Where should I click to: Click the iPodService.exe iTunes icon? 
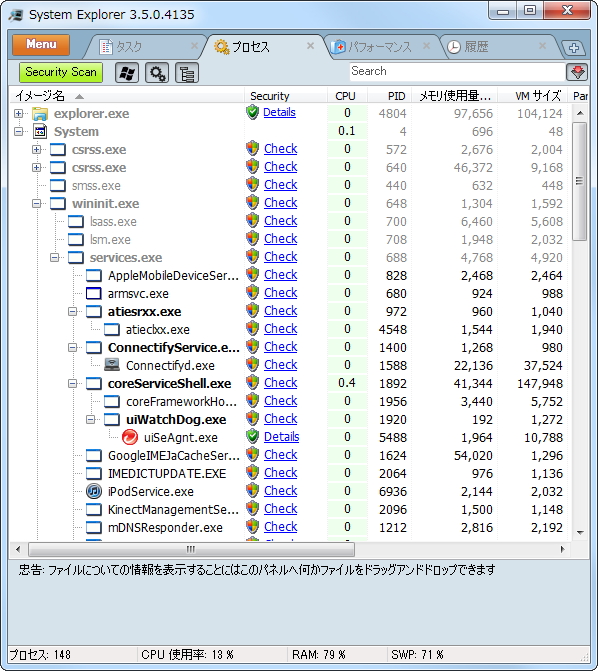click(94, 491)
